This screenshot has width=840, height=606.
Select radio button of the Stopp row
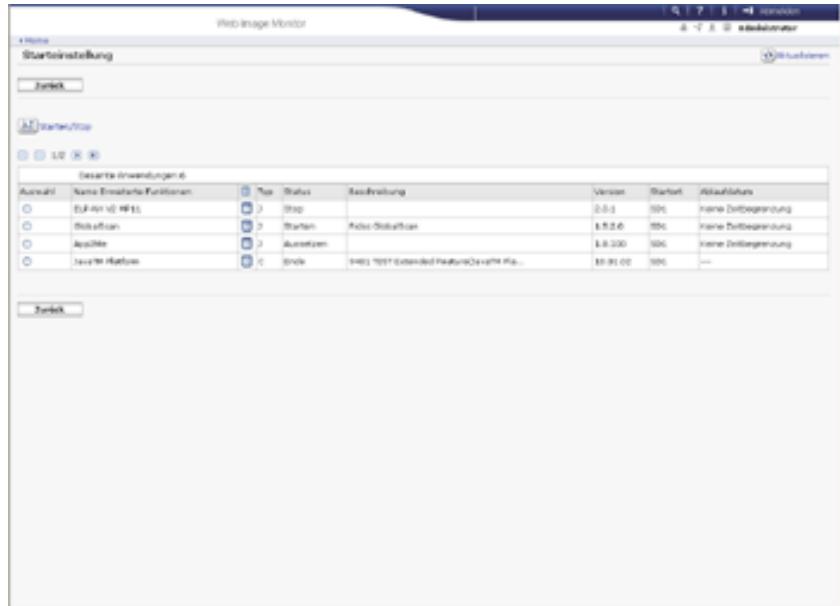27,209
